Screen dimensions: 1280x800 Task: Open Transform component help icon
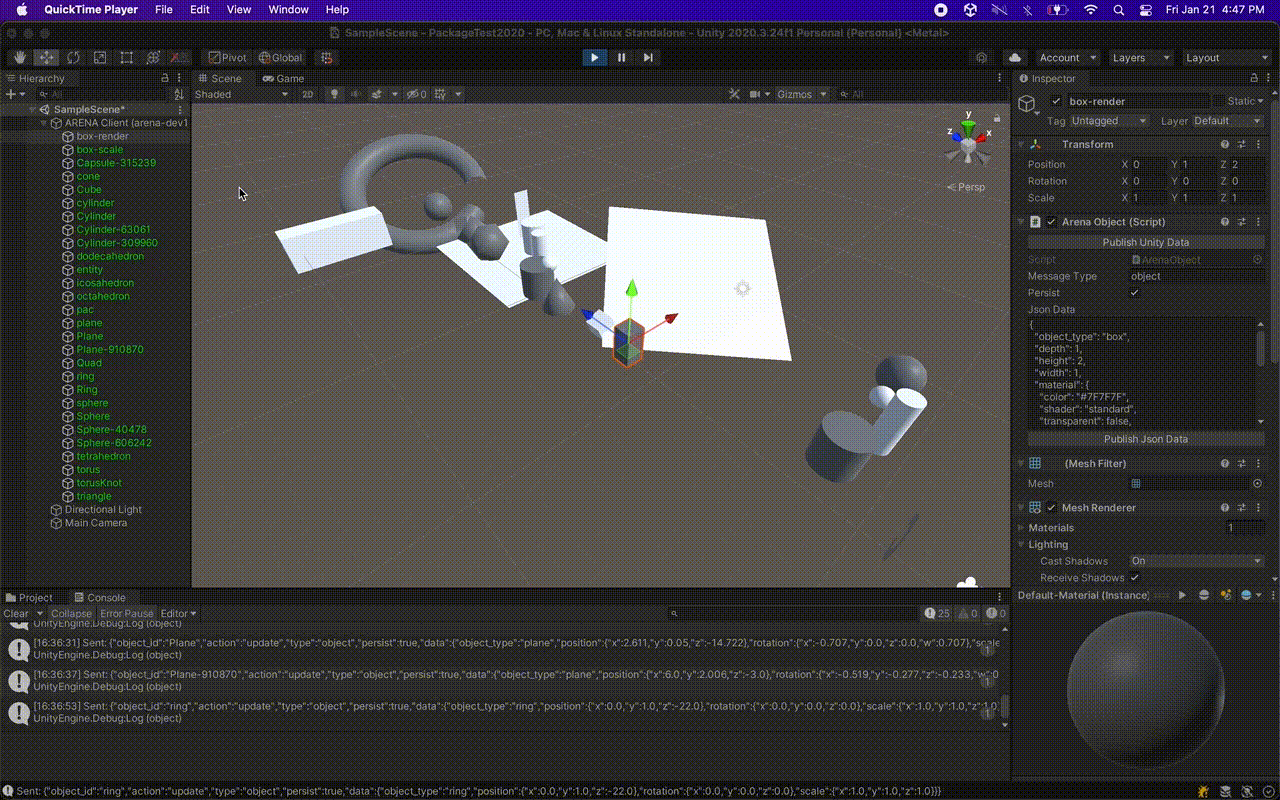pyautogui.click(x=1225, y=144)
